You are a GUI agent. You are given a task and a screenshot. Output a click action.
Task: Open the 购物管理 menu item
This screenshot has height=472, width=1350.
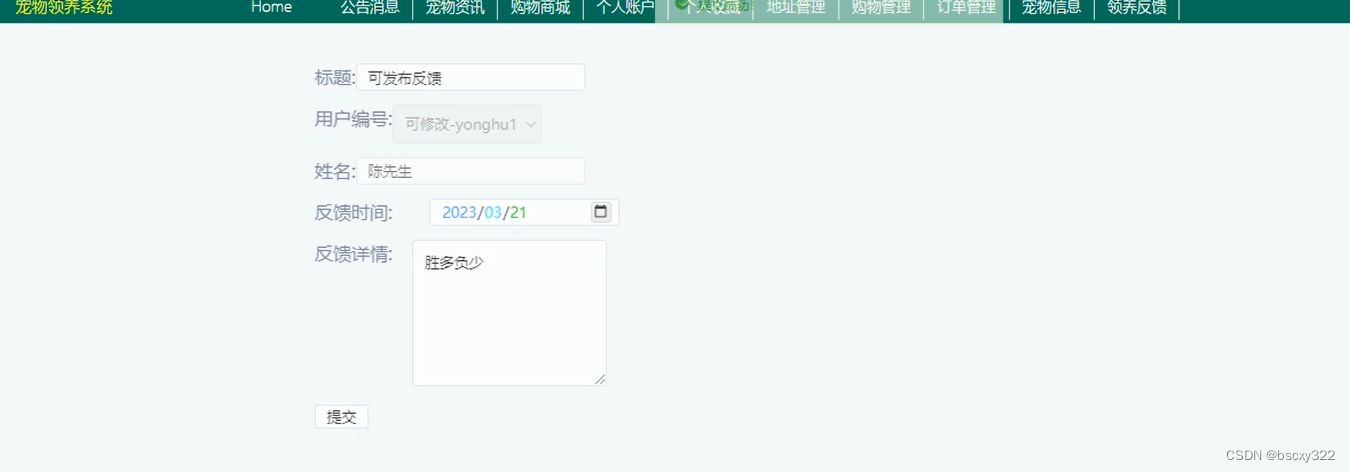[x=881, y=8]
